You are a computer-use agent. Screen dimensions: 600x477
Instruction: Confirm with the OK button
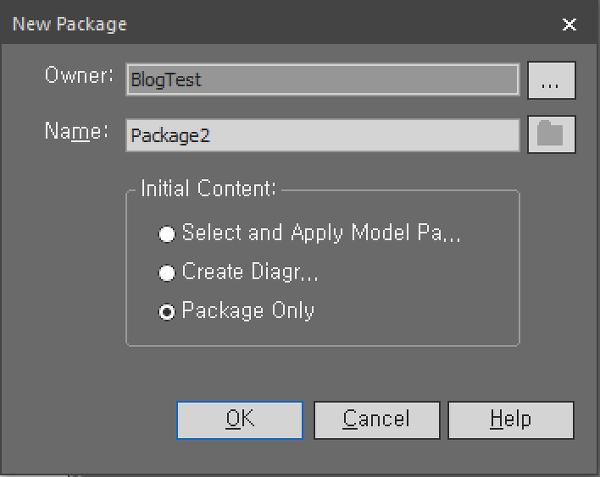tap(240, 420)
